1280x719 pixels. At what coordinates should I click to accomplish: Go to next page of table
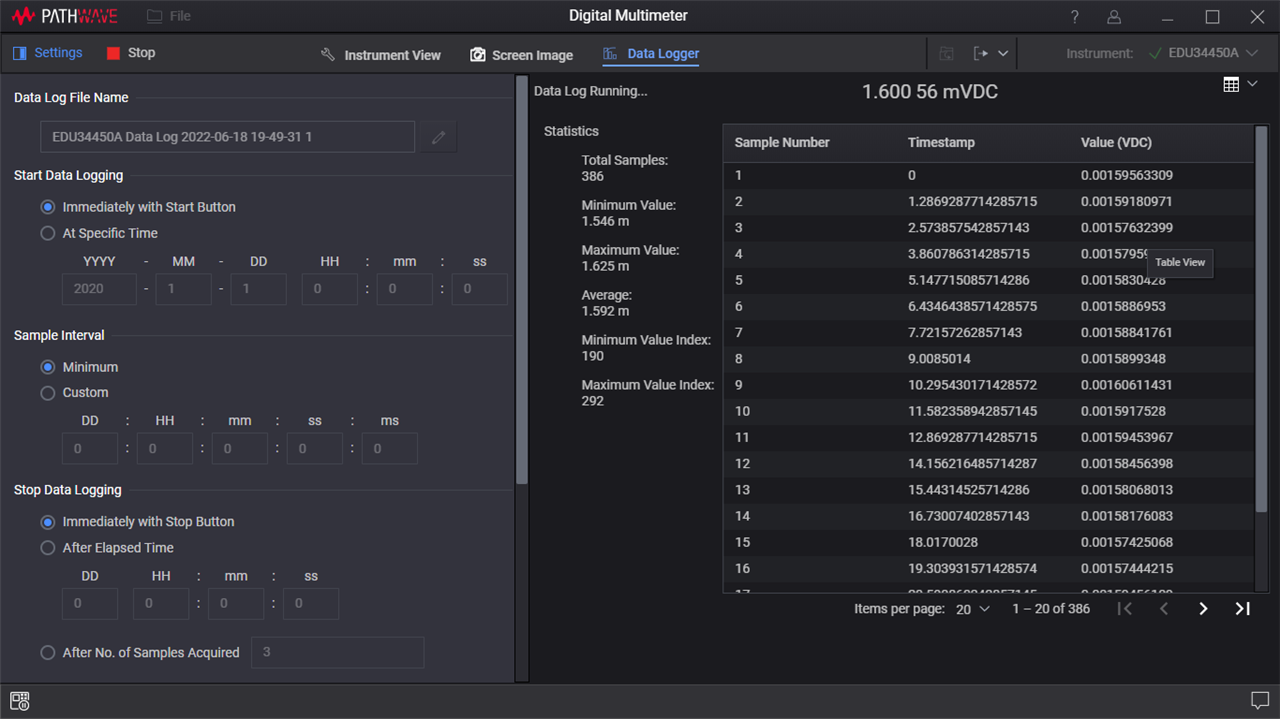tap(1203, 609)
